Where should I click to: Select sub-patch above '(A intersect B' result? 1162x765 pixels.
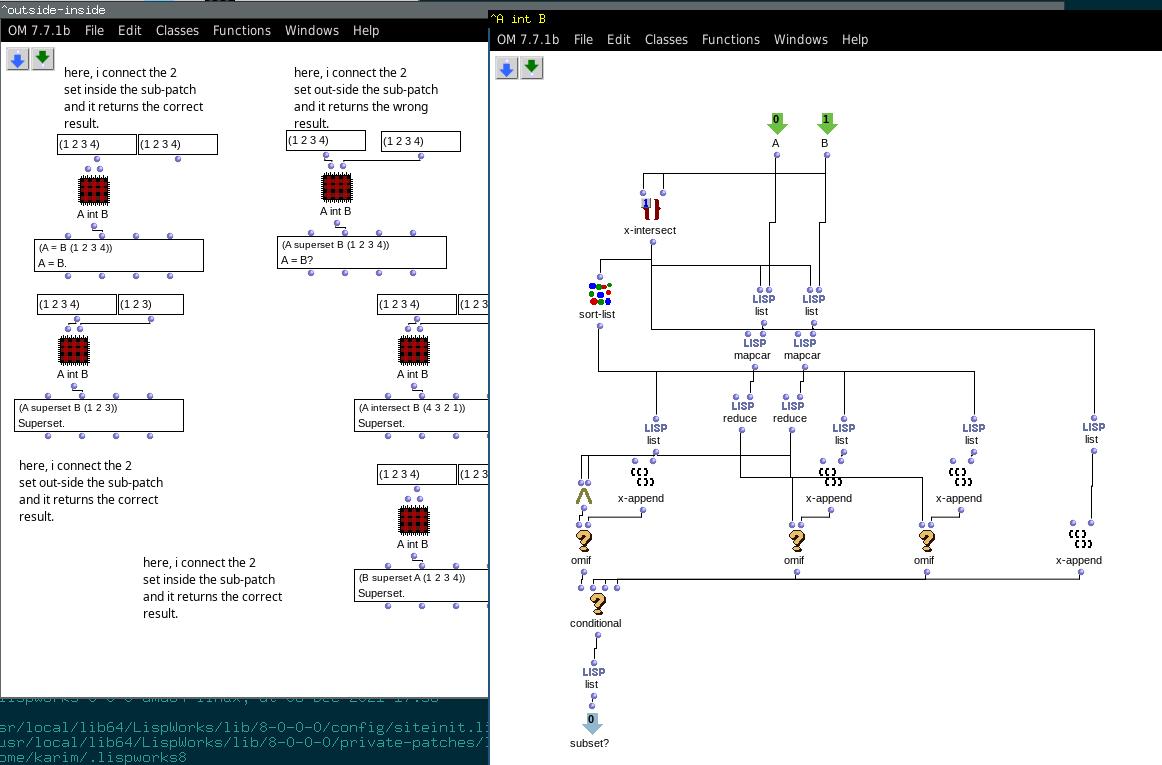pos(414,351)
